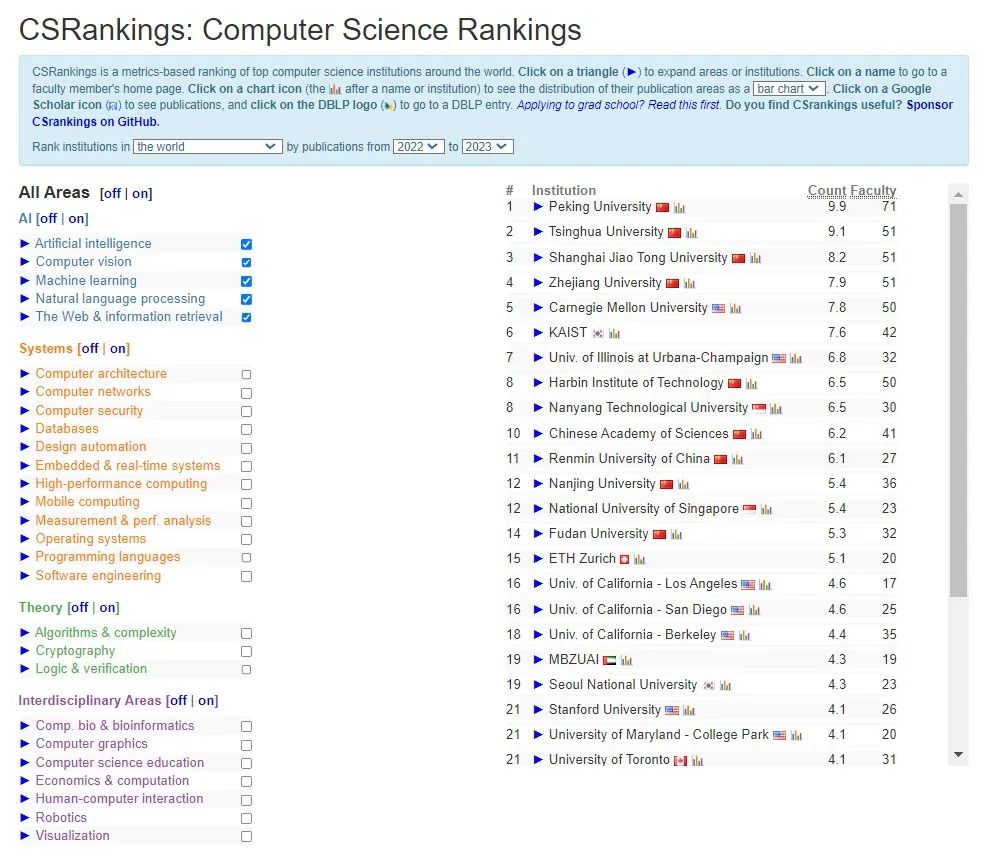Viewport: 994px width, 867px height.
Task: Uncheck the Computer vision checkbox
Action: click(x=246, y=262)
